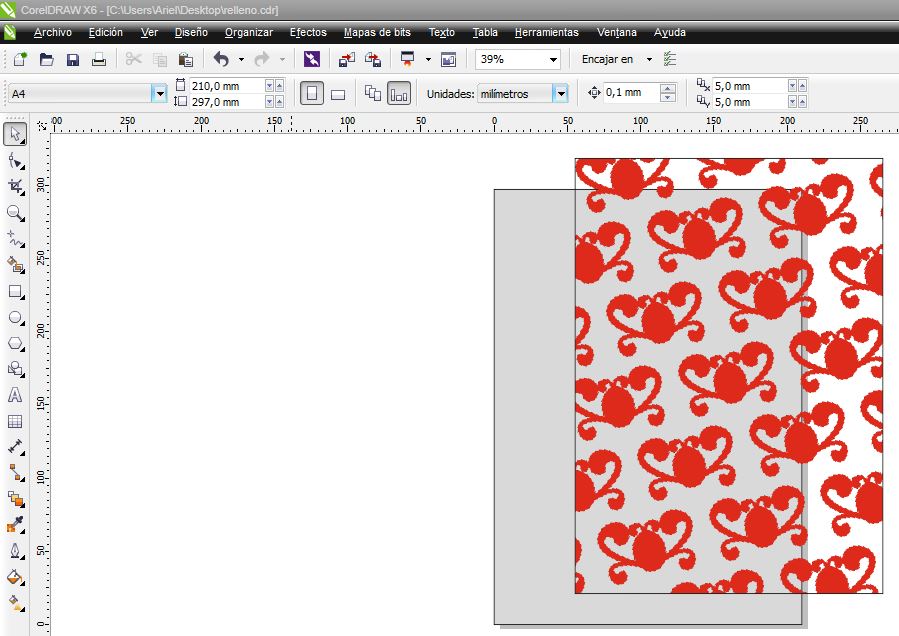
Task: Select the Color Eyedropper tool
Action: (15, 524)
